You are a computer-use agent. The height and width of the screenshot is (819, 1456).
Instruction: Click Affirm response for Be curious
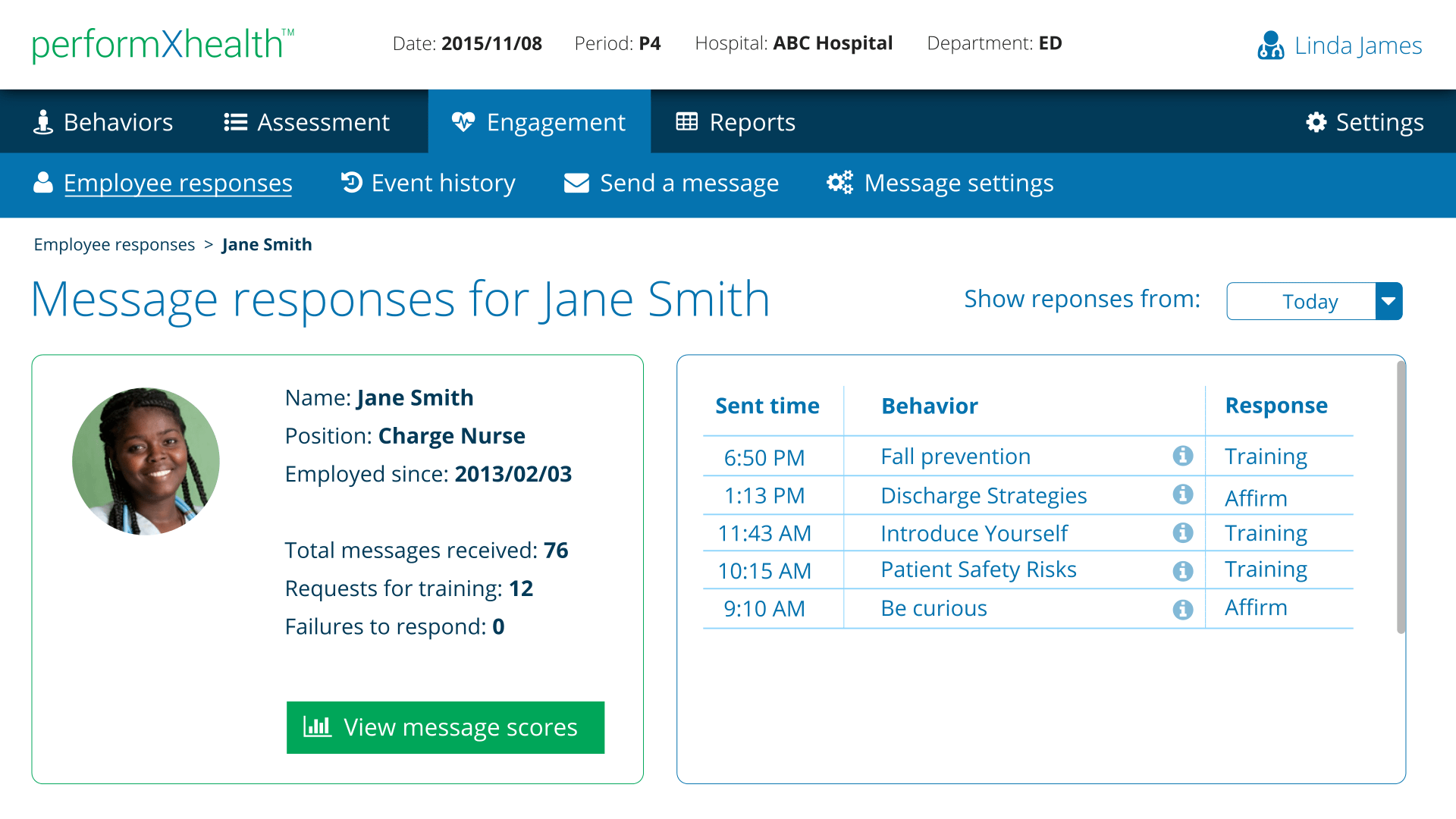click(x=1256, y=607)
